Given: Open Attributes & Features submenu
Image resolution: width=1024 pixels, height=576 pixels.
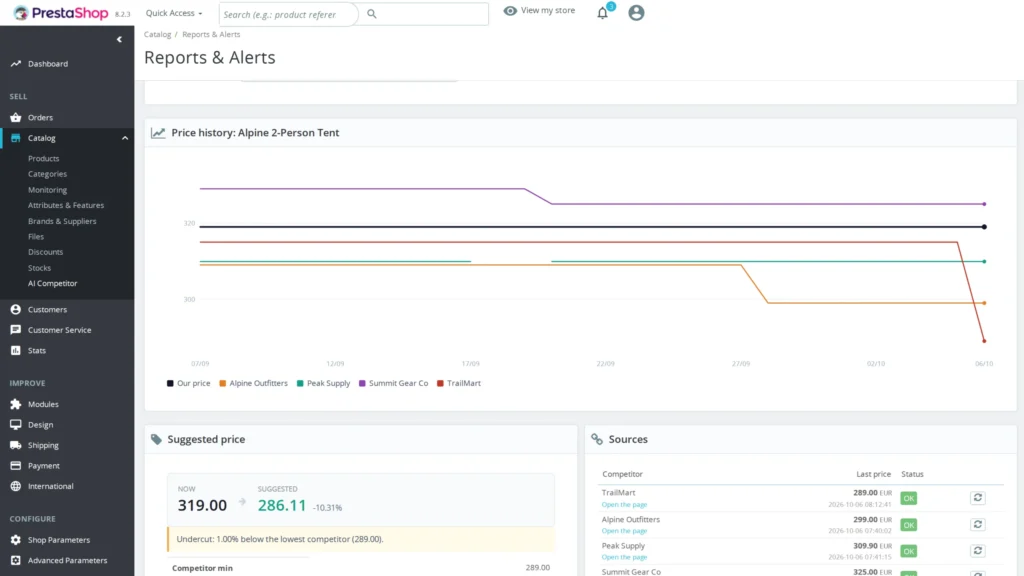Looking at the screenshot, I should pyautogui.click(x=66, y=205).
